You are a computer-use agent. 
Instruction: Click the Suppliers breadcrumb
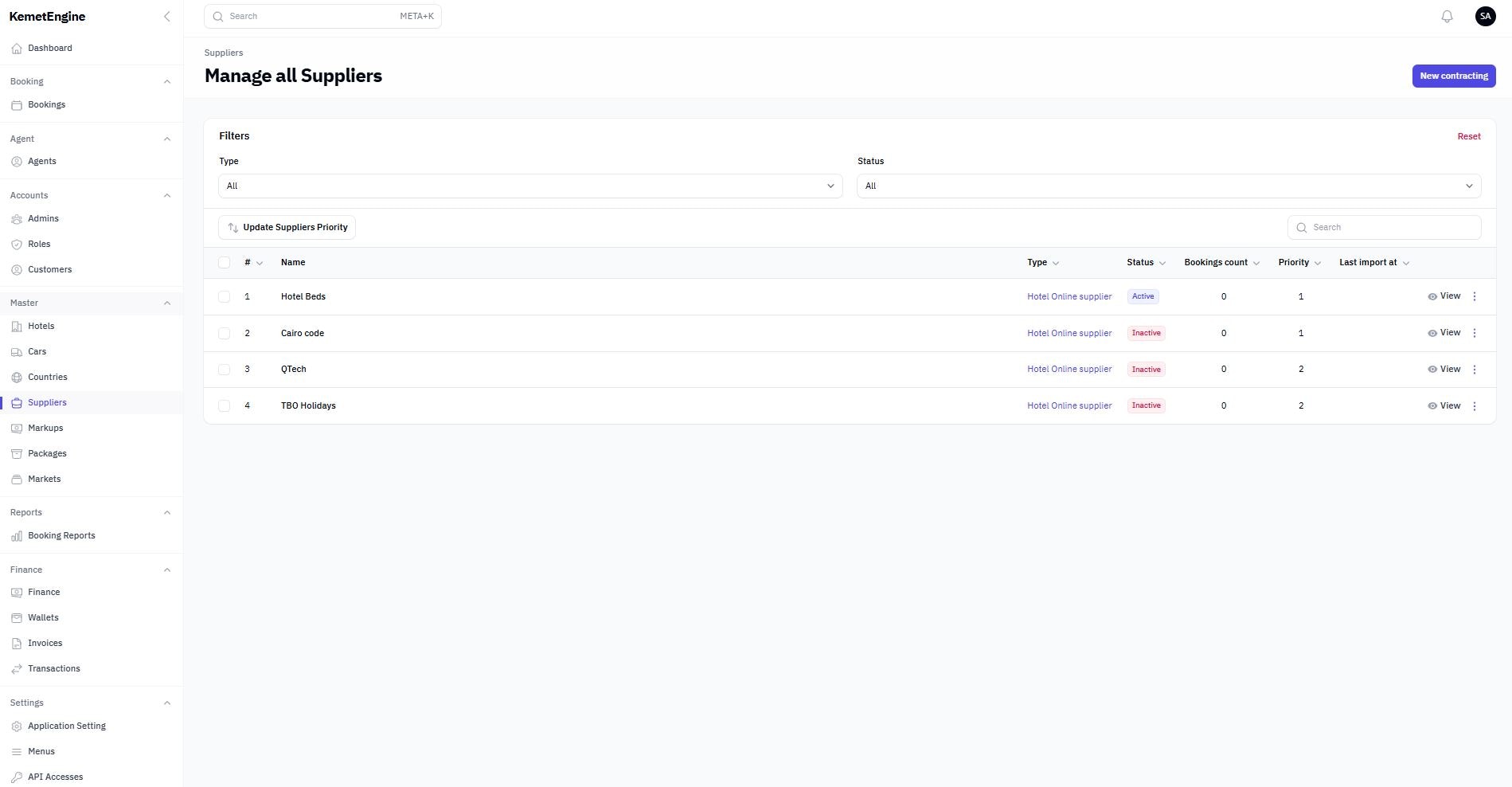point(224,53)
